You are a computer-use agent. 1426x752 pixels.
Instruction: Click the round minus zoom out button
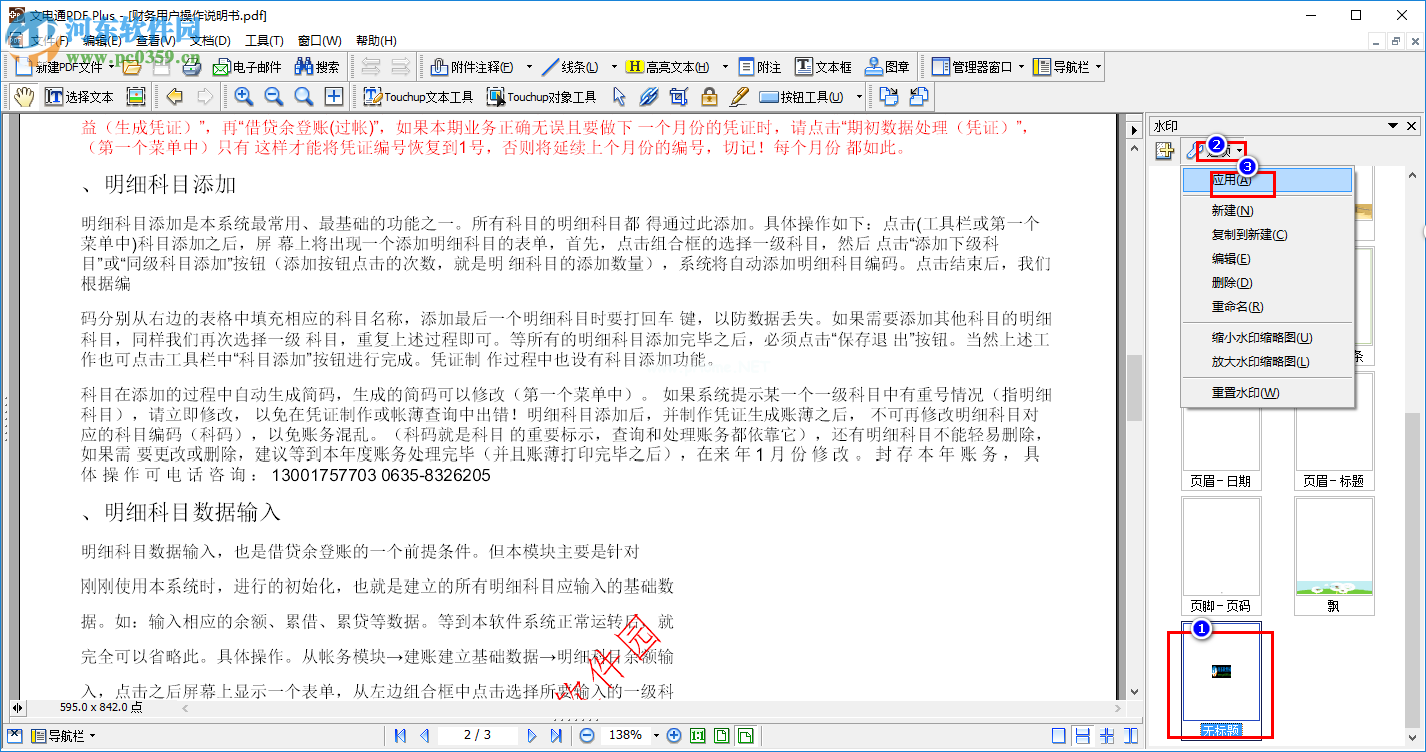pos(588,736)
